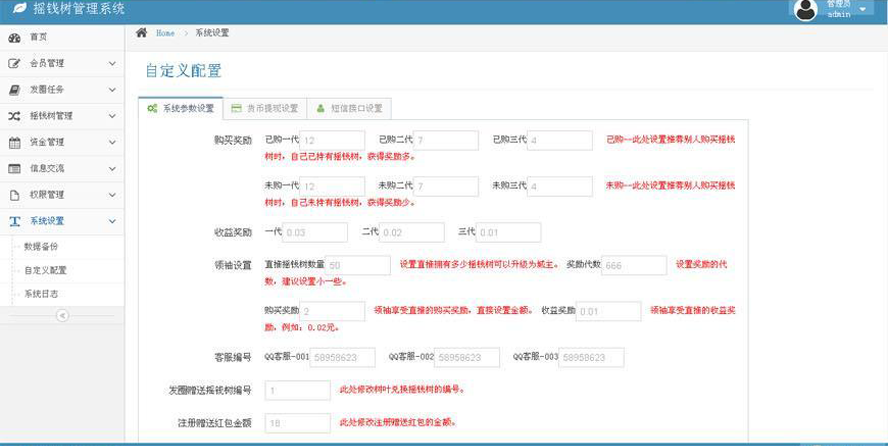
Task: Open 资金管理 menu item
Action: 62,143
